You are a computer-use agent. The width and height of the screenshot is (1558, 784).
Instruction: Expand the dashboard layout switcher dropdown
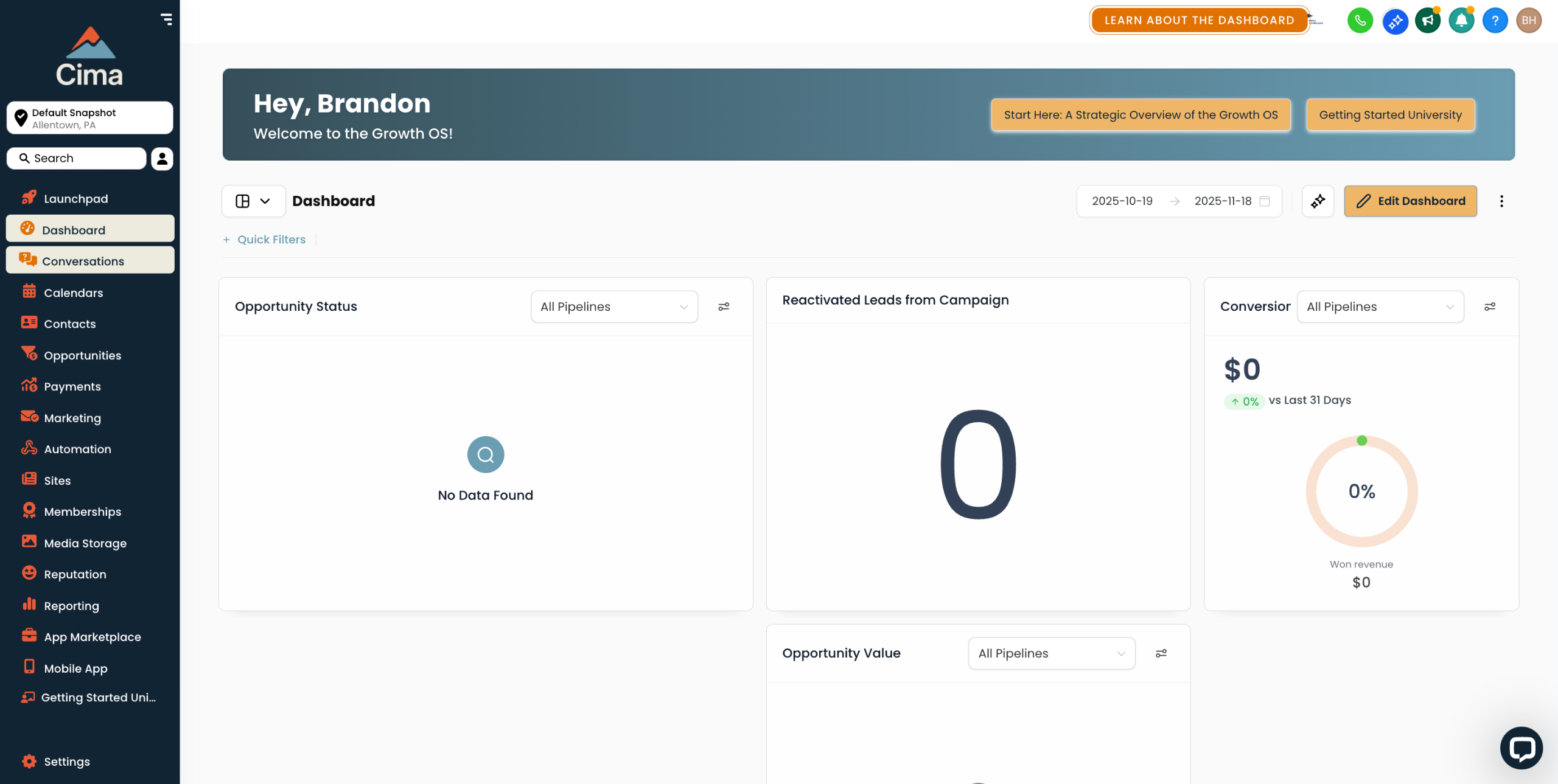pos(253,201)
